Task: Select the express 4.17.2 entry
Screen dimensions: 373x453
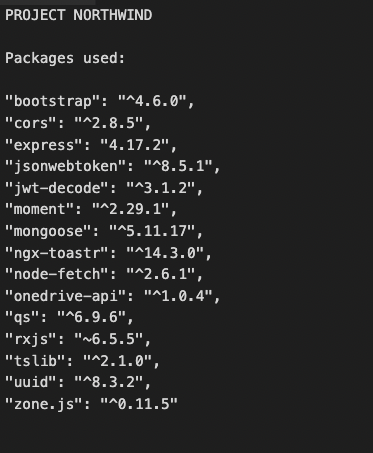Action: 91,145
